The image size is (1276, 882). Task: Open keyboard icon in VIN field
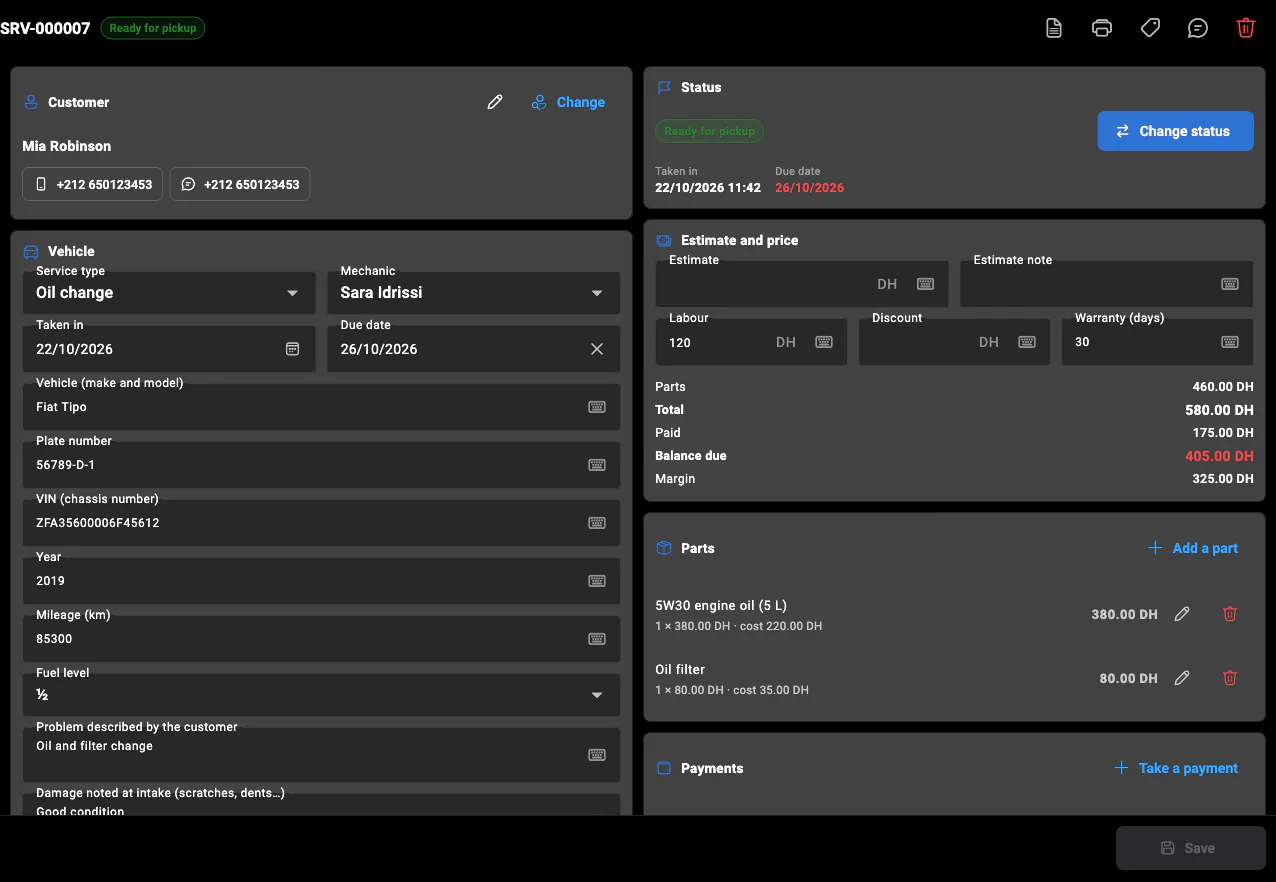pos(597,523)
